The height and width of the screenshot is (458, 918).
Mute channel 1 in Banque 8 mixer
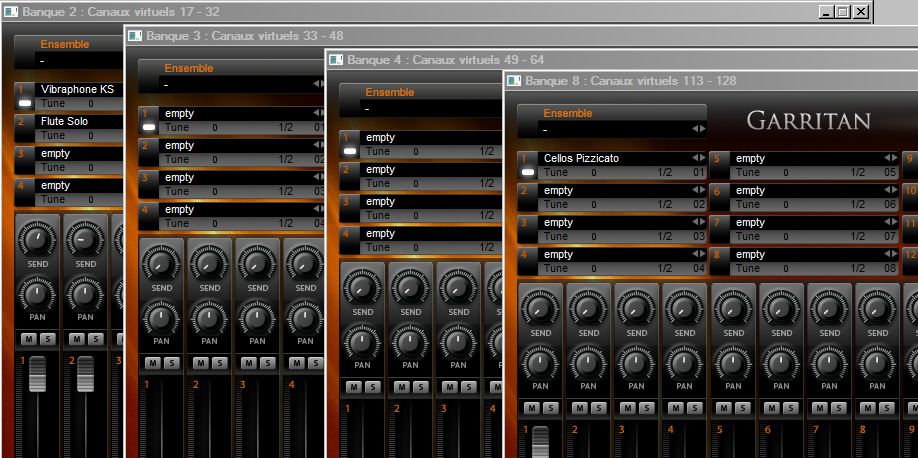click(532, 407)
